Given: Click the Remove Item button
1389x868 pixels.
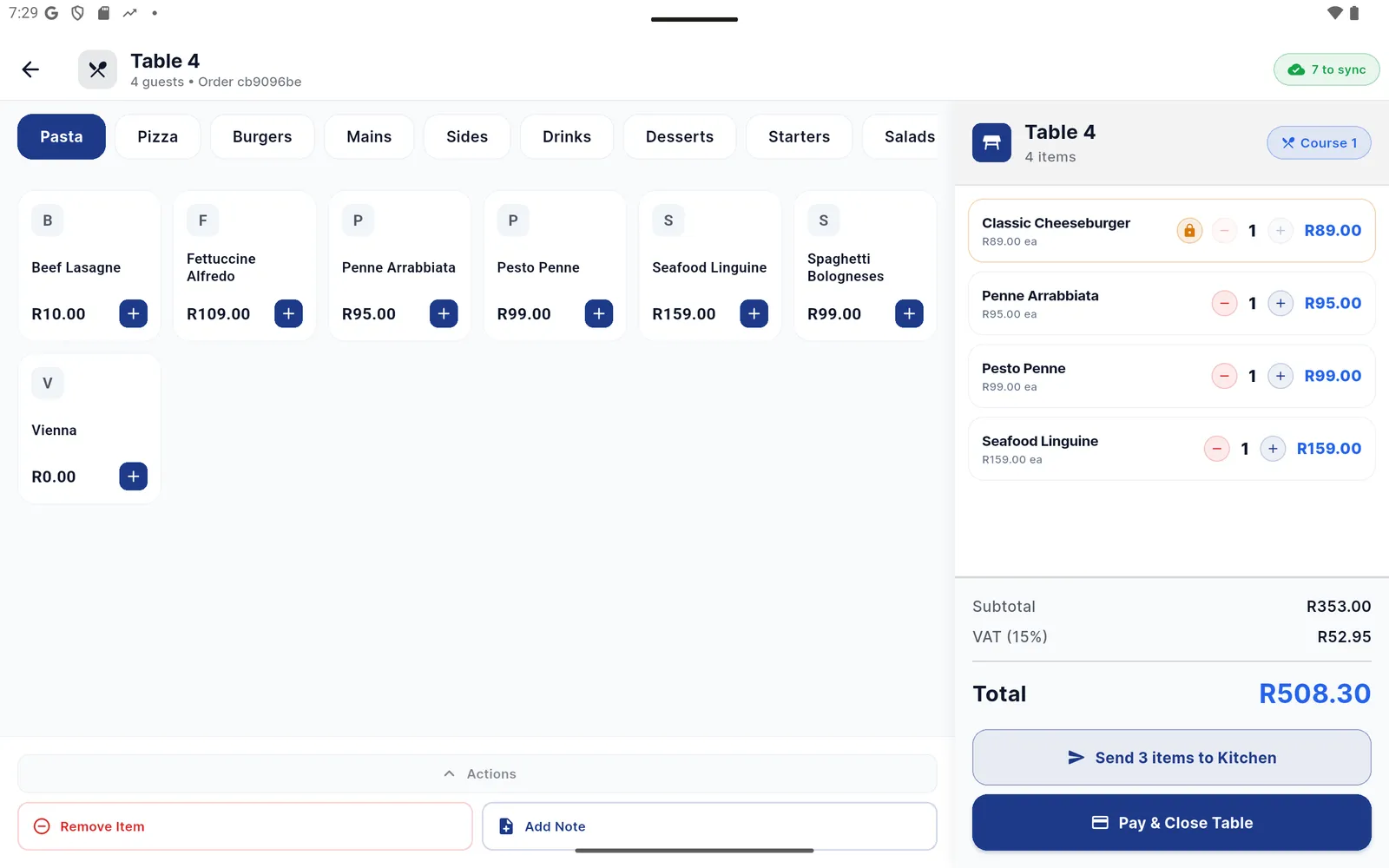Looking at the screenshot, I should 245,826.
